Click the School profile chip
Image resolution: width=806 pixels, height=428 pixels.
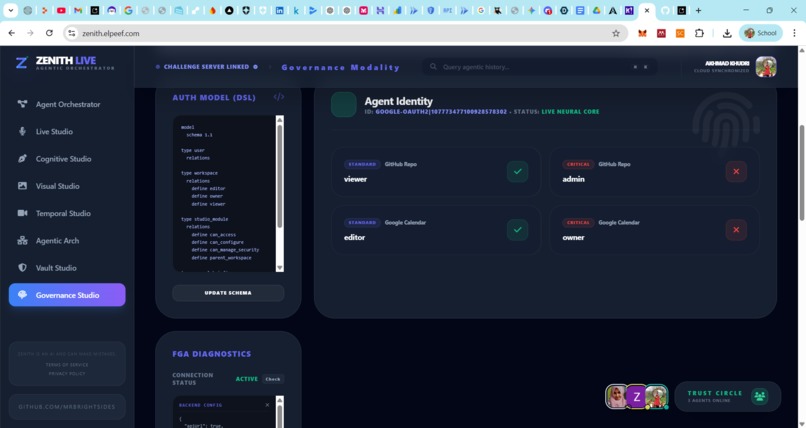(x=761, y=33)
